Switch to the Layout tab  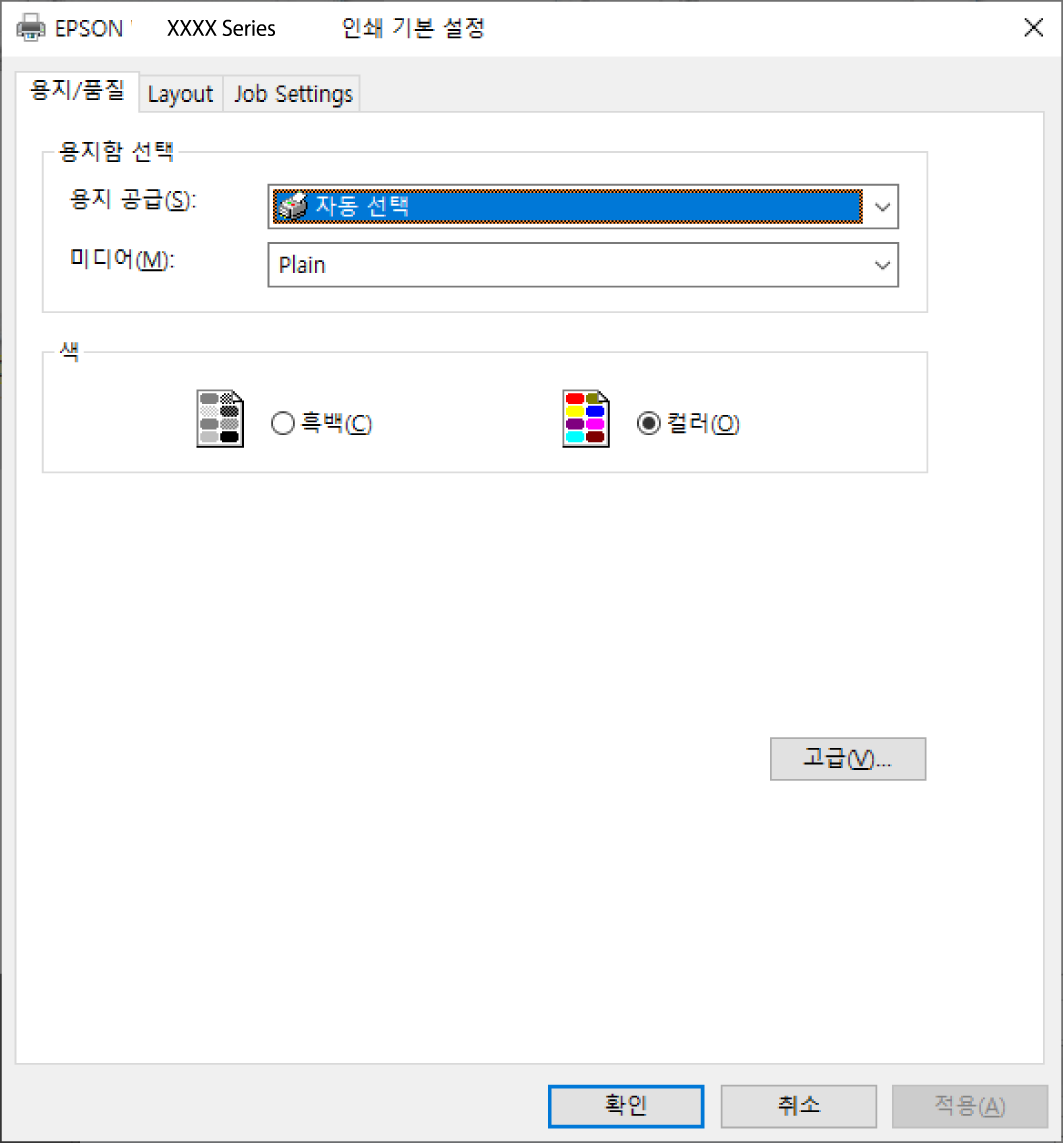click(x=181, y=94)
